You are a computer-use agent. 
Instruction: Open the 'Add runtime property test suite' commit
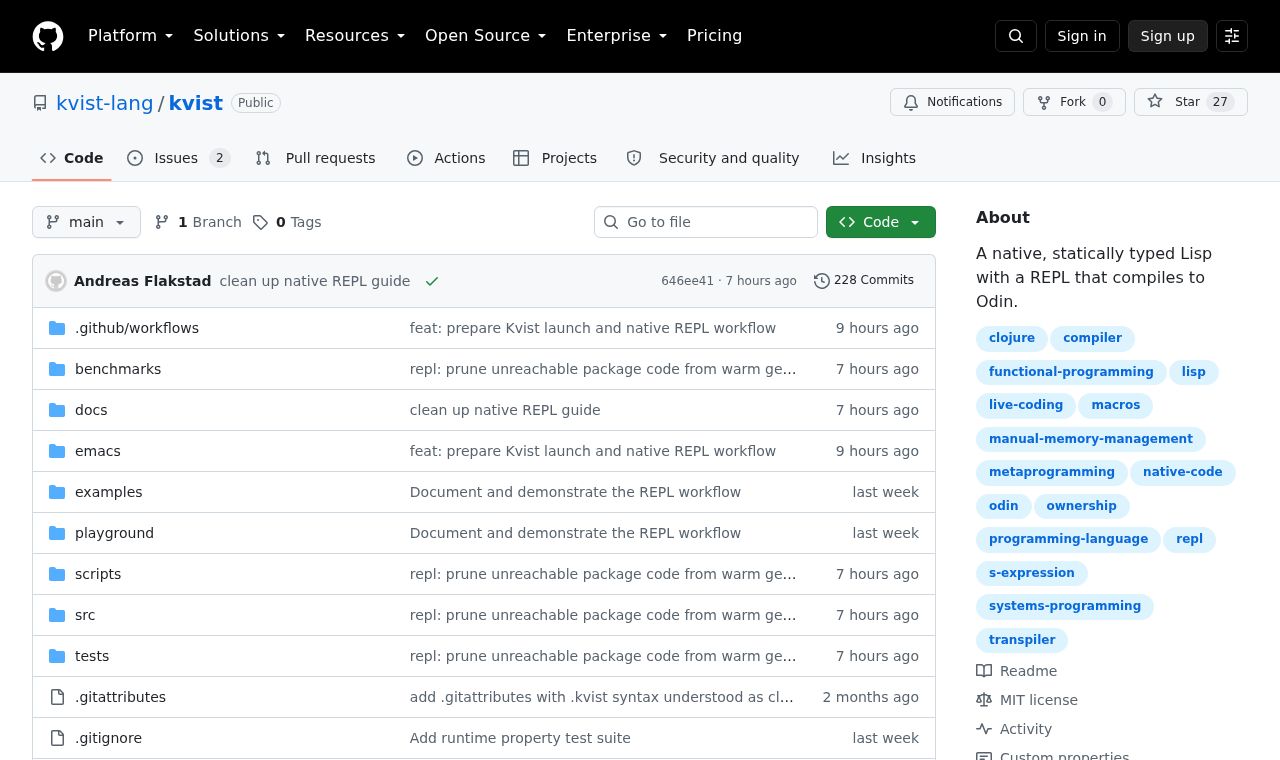520,738
